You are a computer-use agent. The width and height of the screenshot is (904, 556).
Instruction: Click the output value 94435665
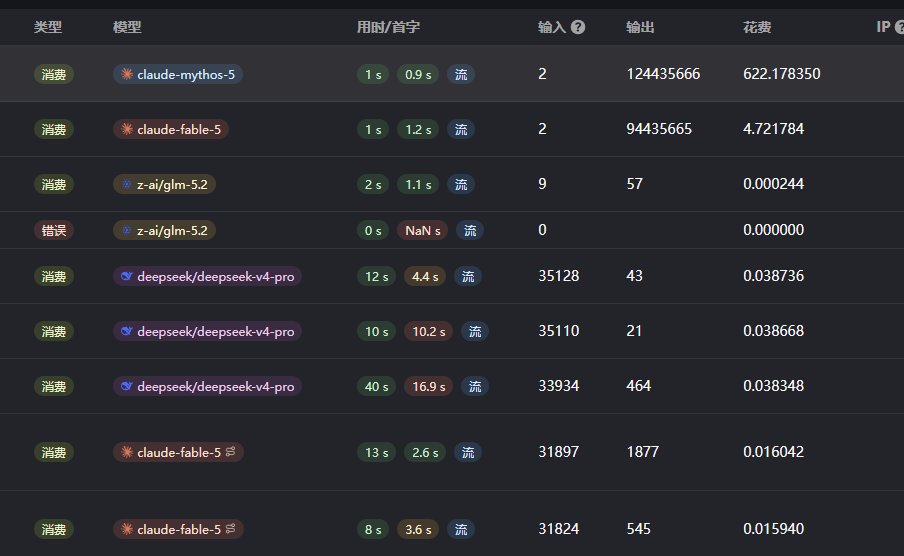[659, 129]
